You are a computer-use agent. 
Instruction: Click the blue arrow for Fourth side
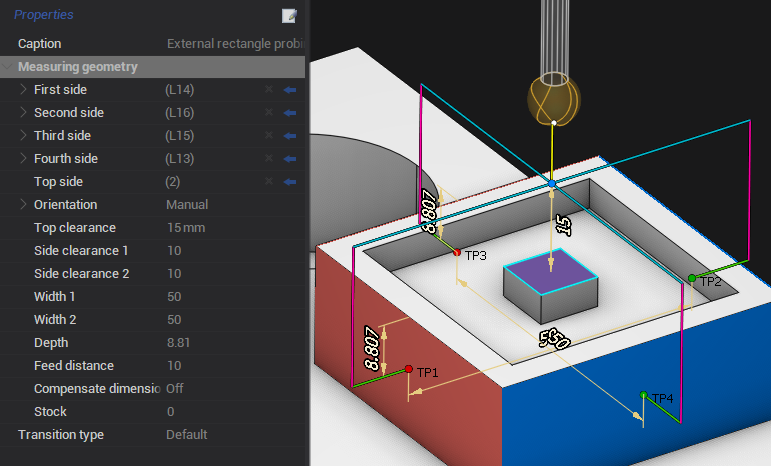290,159
